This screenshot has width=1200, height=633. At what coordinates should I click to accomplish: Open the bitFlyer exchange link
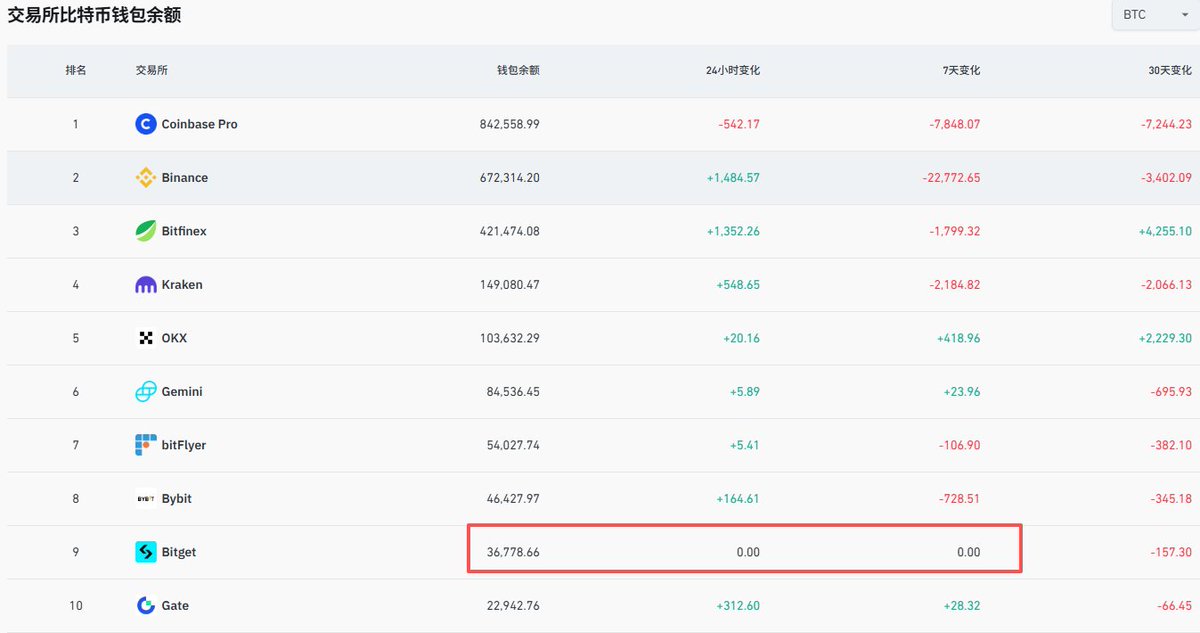184,445
